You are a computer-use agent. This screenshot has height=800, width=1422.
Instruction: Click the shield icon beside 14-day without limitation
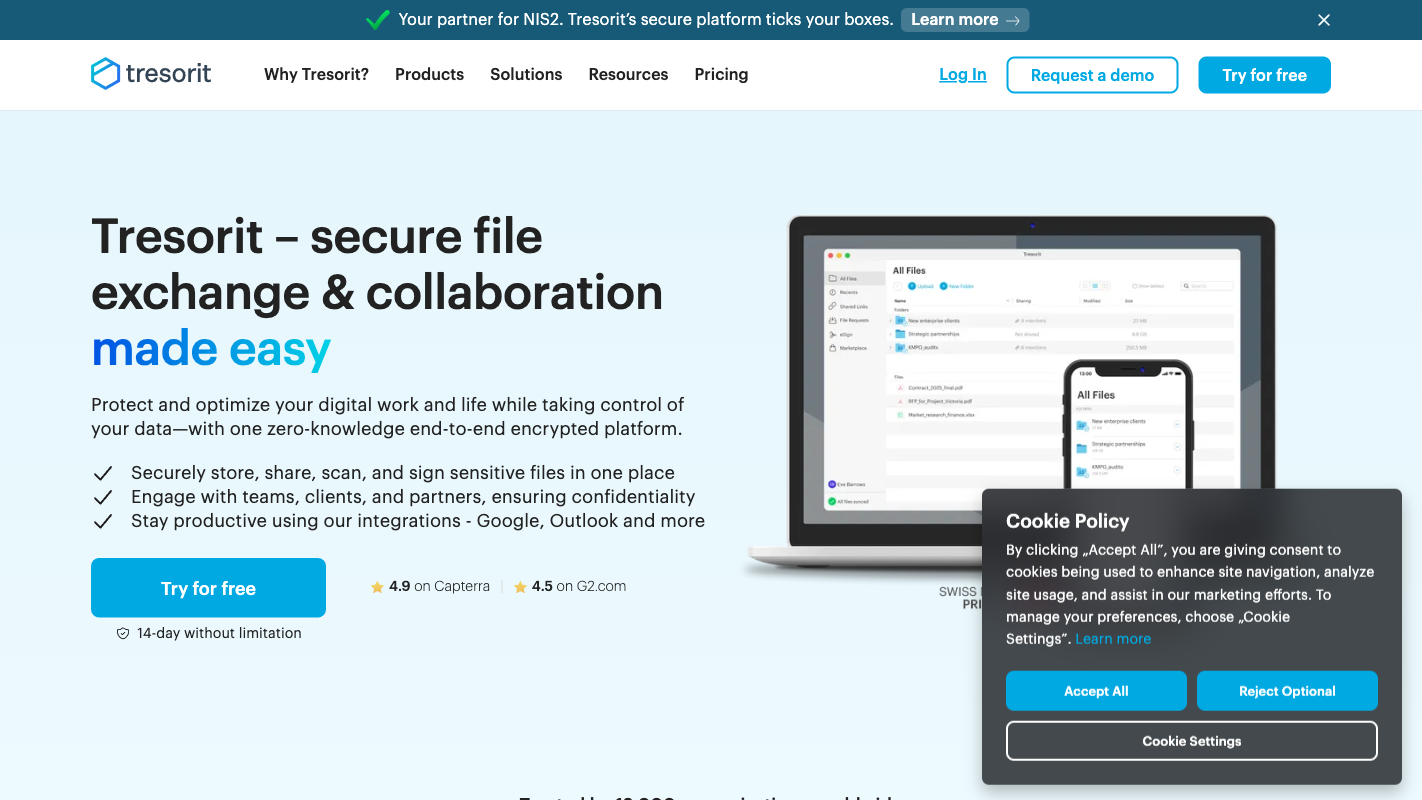pos(123,633)
